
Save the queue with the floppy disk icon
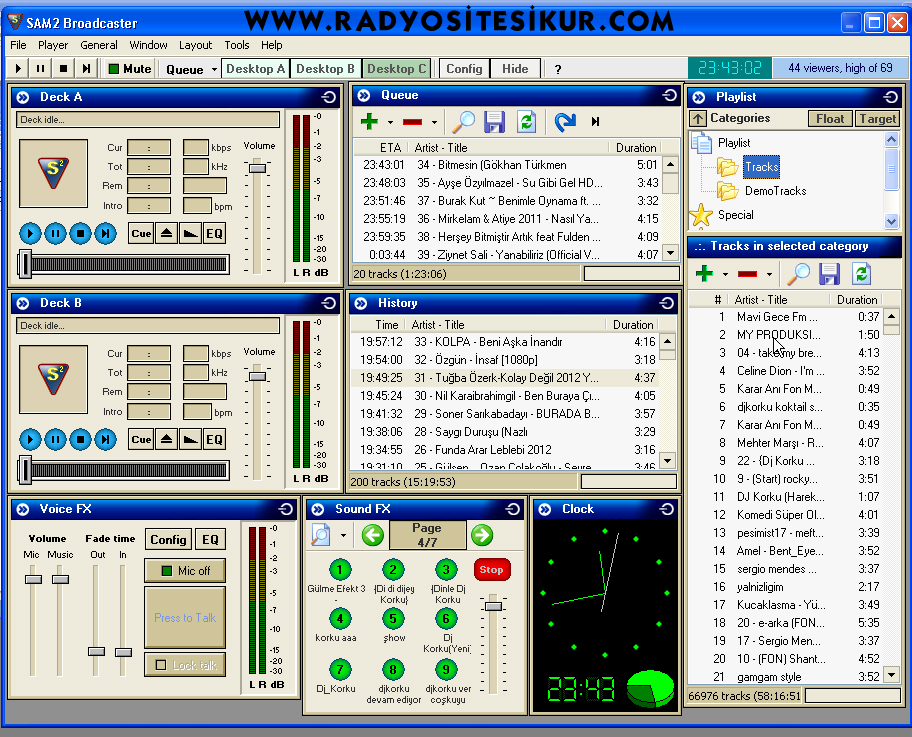[x=494, y=122]
